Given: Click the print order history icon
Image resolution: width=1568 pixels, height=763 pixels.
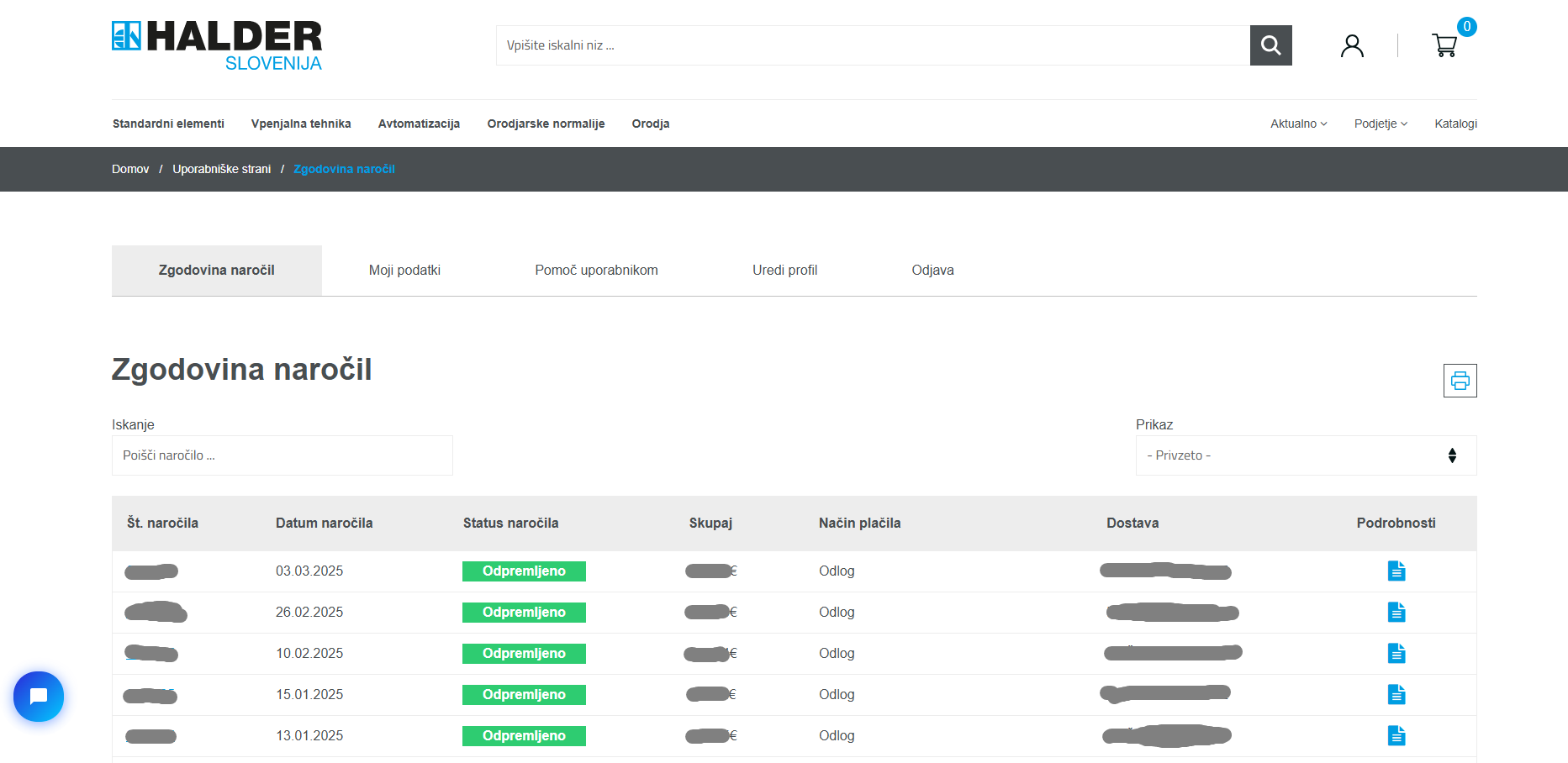Looking at the screenshot, I should tap(1460, 381).
